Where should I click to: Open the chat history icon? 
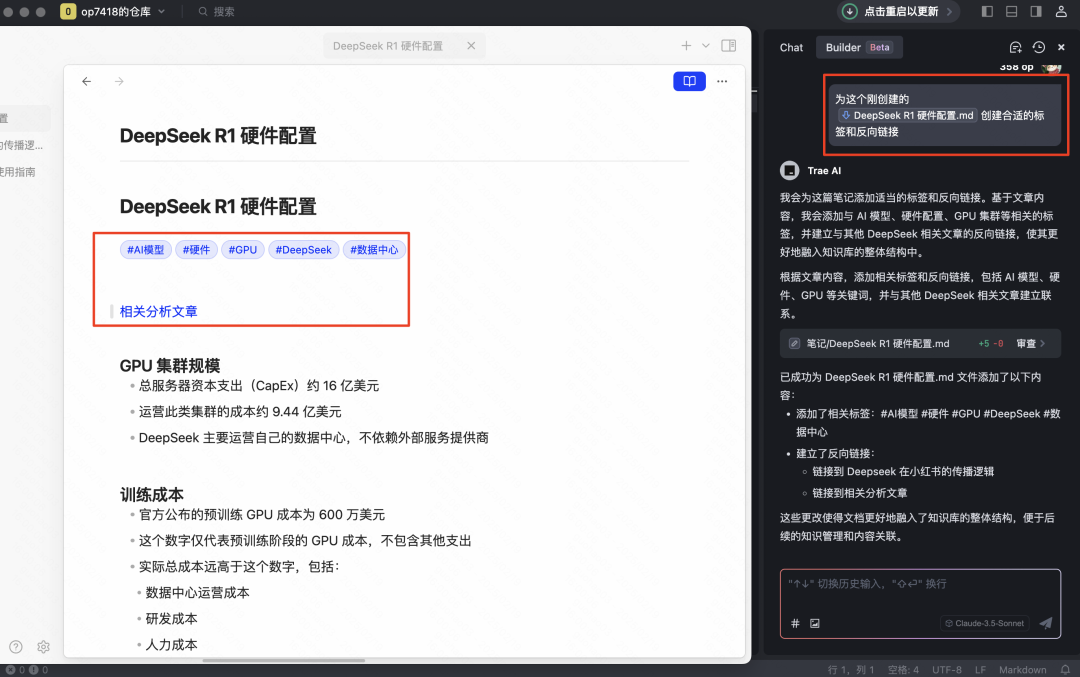click(x=1037, y=47)
